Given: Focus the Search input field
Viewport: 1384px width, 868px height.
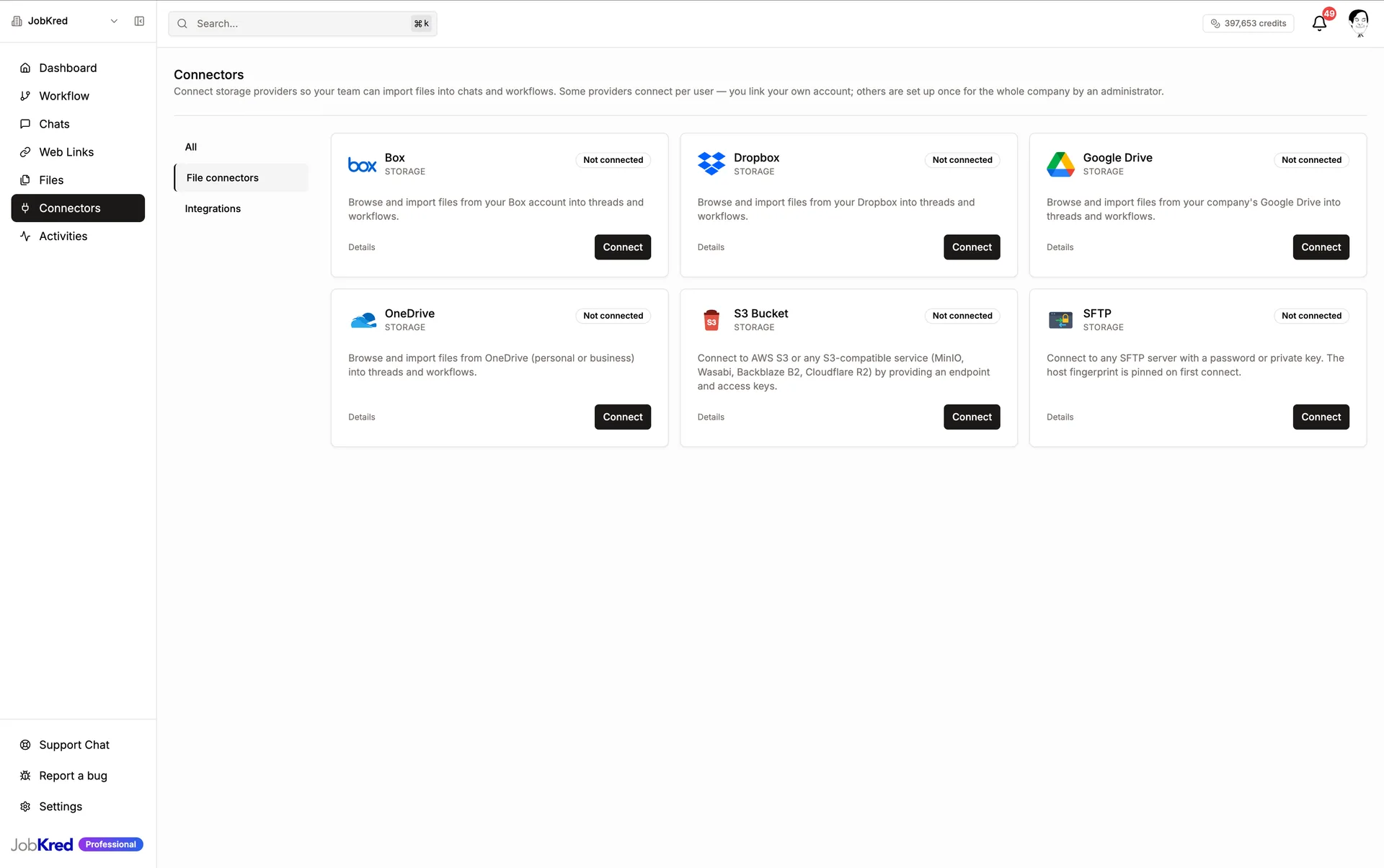Looking at the screenshot, I should click(303, 24).
